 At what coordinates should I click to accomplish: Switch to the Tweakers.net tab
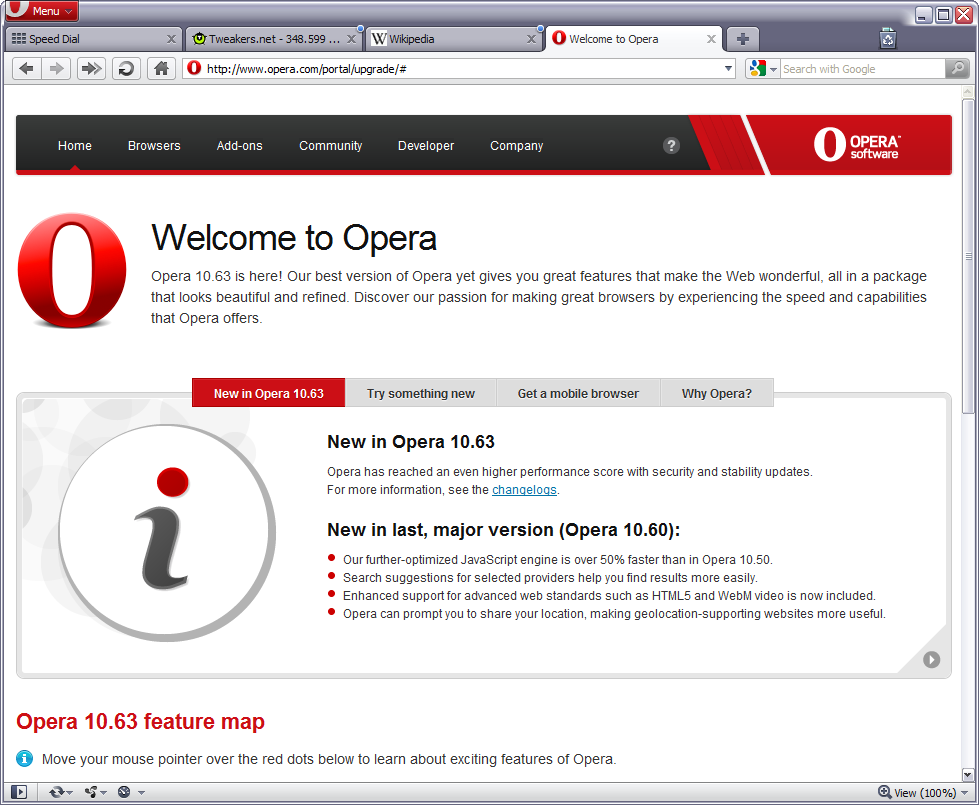coord(273,39)
